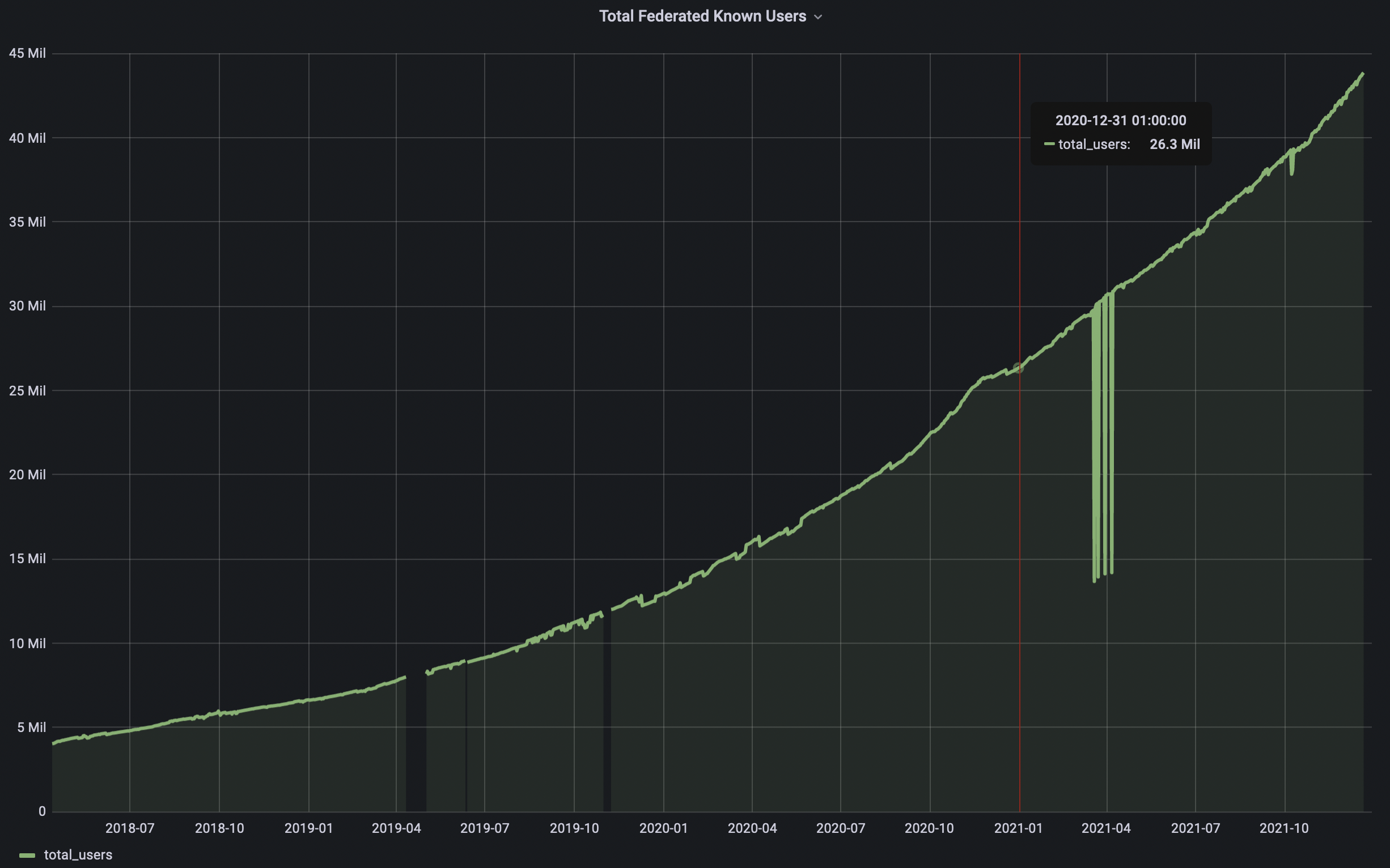Click the tooltip value 26.3 Mil

[1175, 144]
